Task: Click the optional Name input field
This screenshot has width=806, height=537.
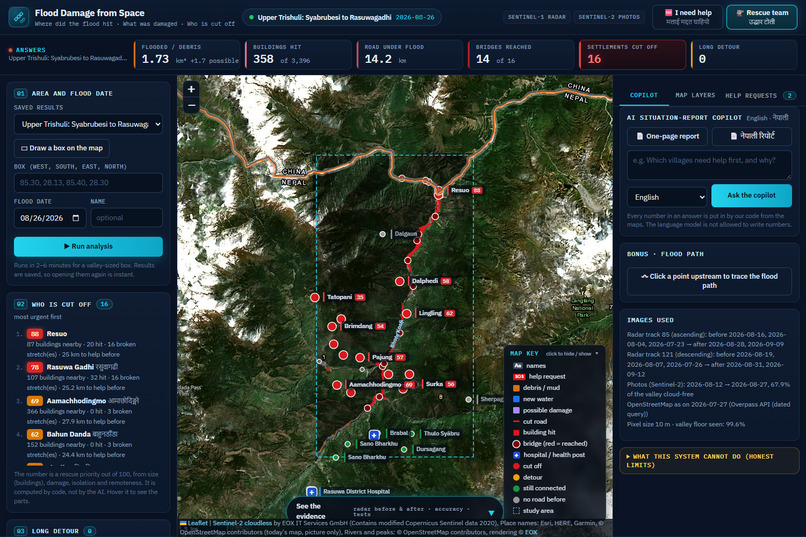Action: click(127, 218)
